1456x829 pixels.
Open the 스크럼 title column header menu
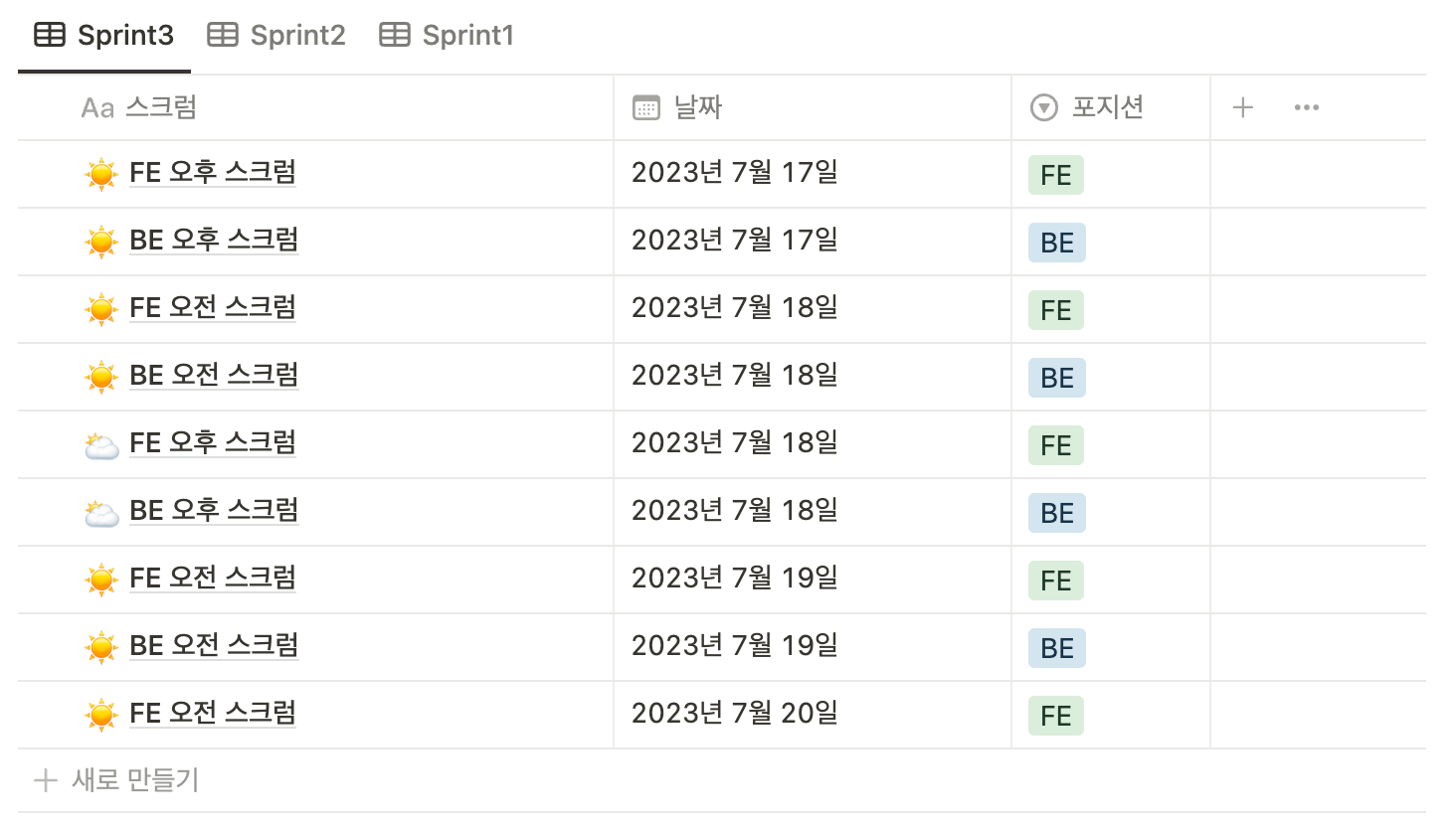click(315, 107)
